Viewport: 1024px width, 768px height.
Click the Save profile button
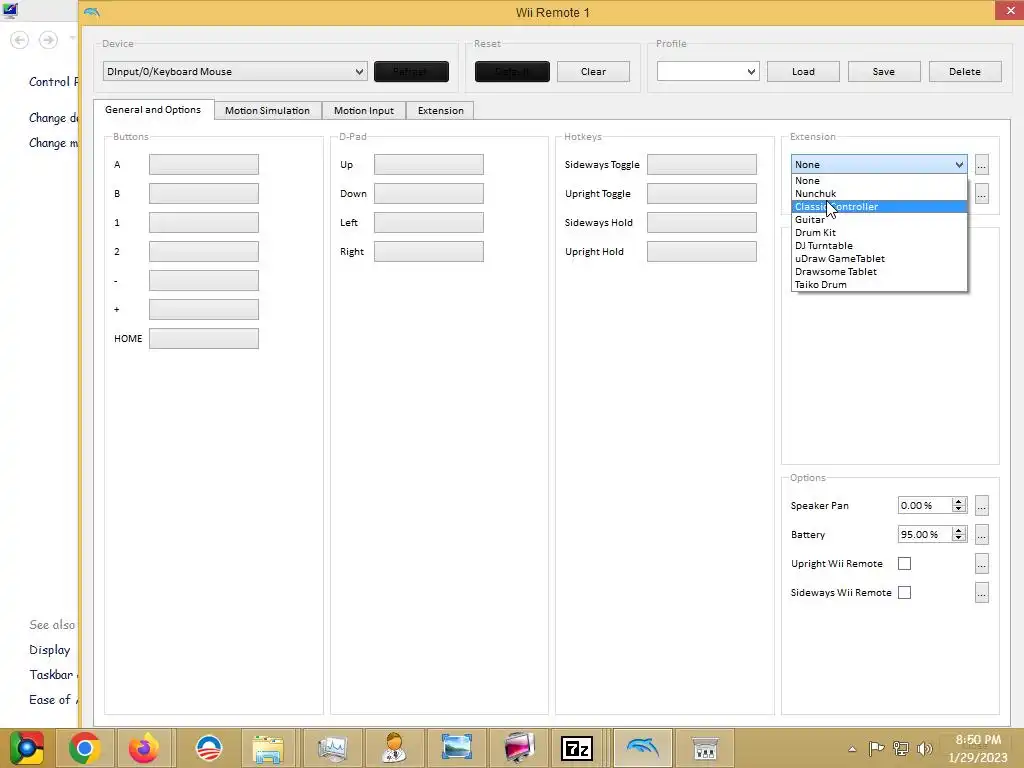coord(884,72)
